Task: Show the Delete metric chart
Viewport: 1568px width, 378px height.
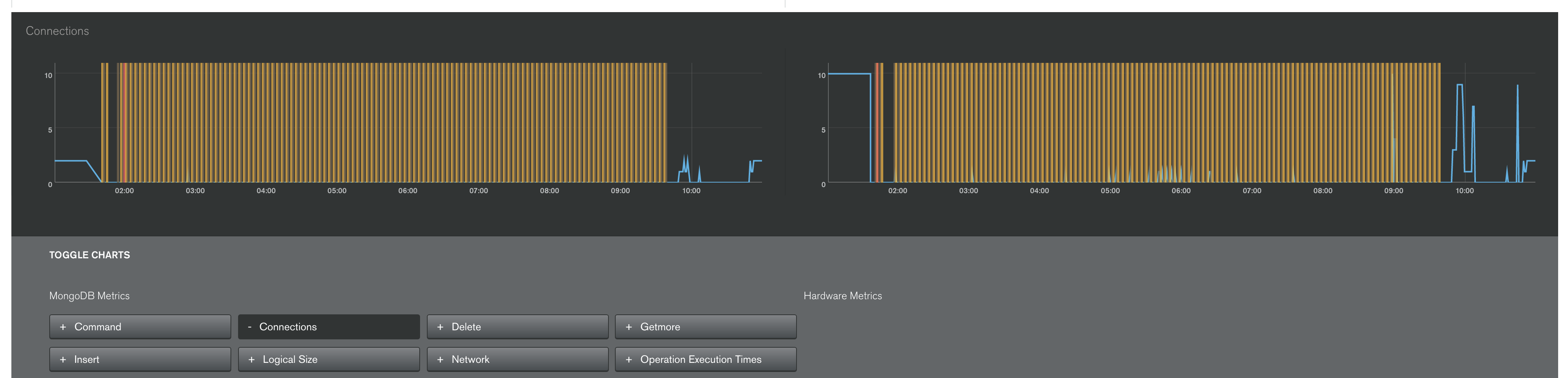Action: pos(517,326)
